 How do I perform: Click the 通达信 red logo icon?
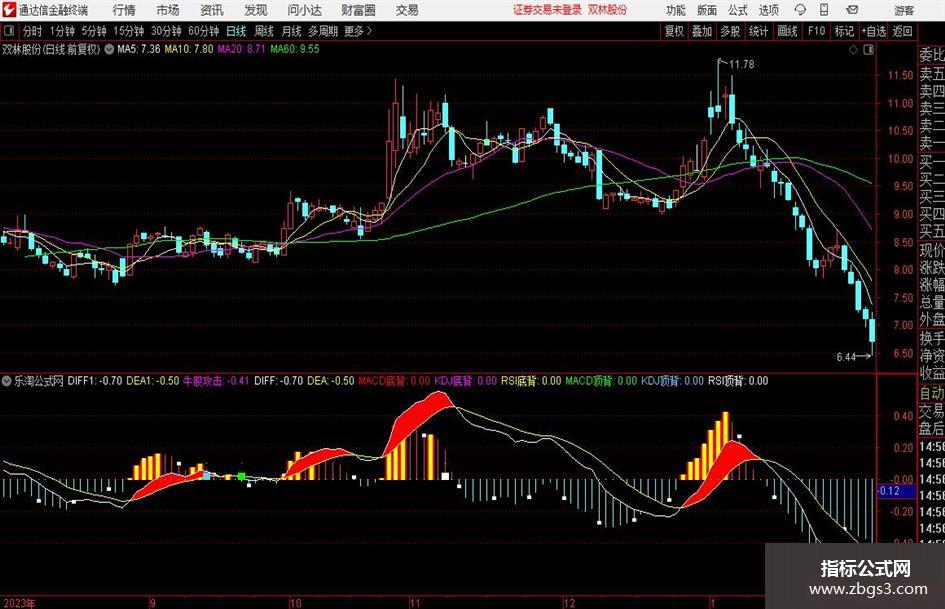[x=9, y=10]
